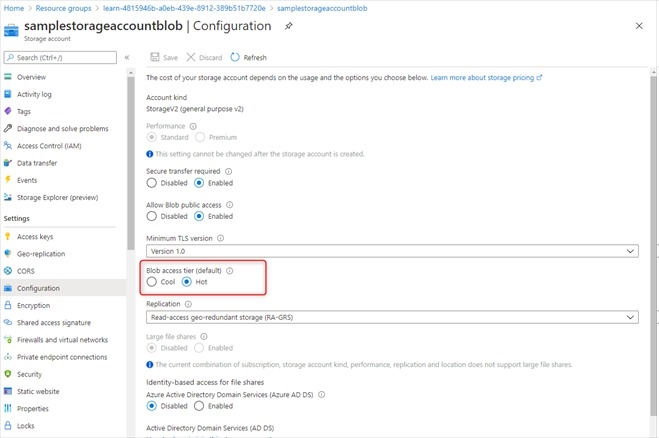The image size is (659, 438).
Task: Open Static website in the sidebar
Action: click(40, 391)
